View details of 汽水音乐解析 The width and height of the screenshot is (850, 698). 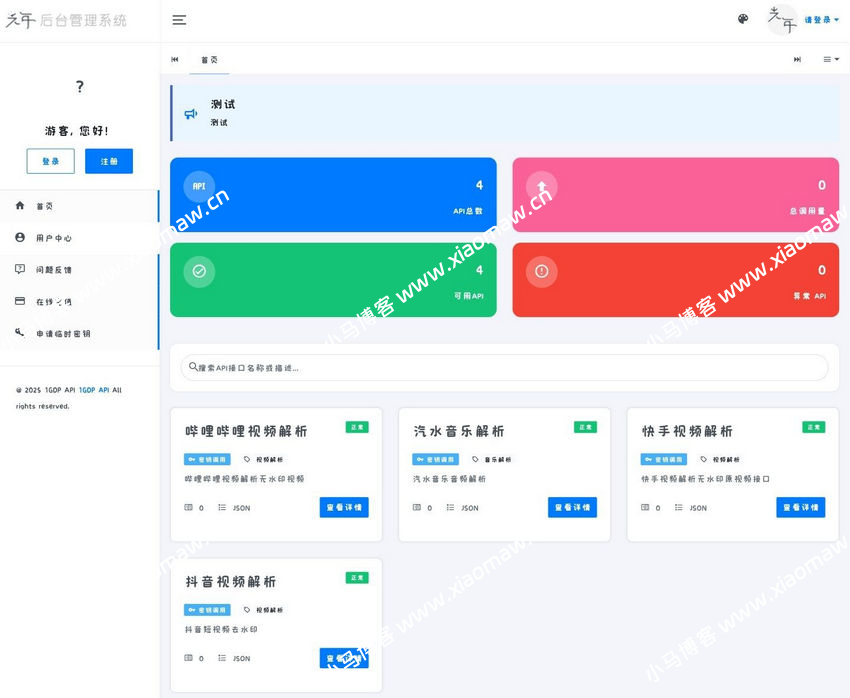coord(572,507)
